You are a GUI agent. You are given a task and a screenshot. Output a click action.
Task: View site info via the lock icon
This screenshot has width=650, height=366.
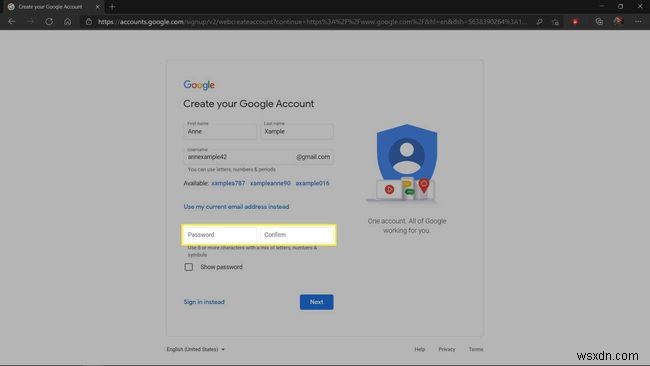point(89,22)
